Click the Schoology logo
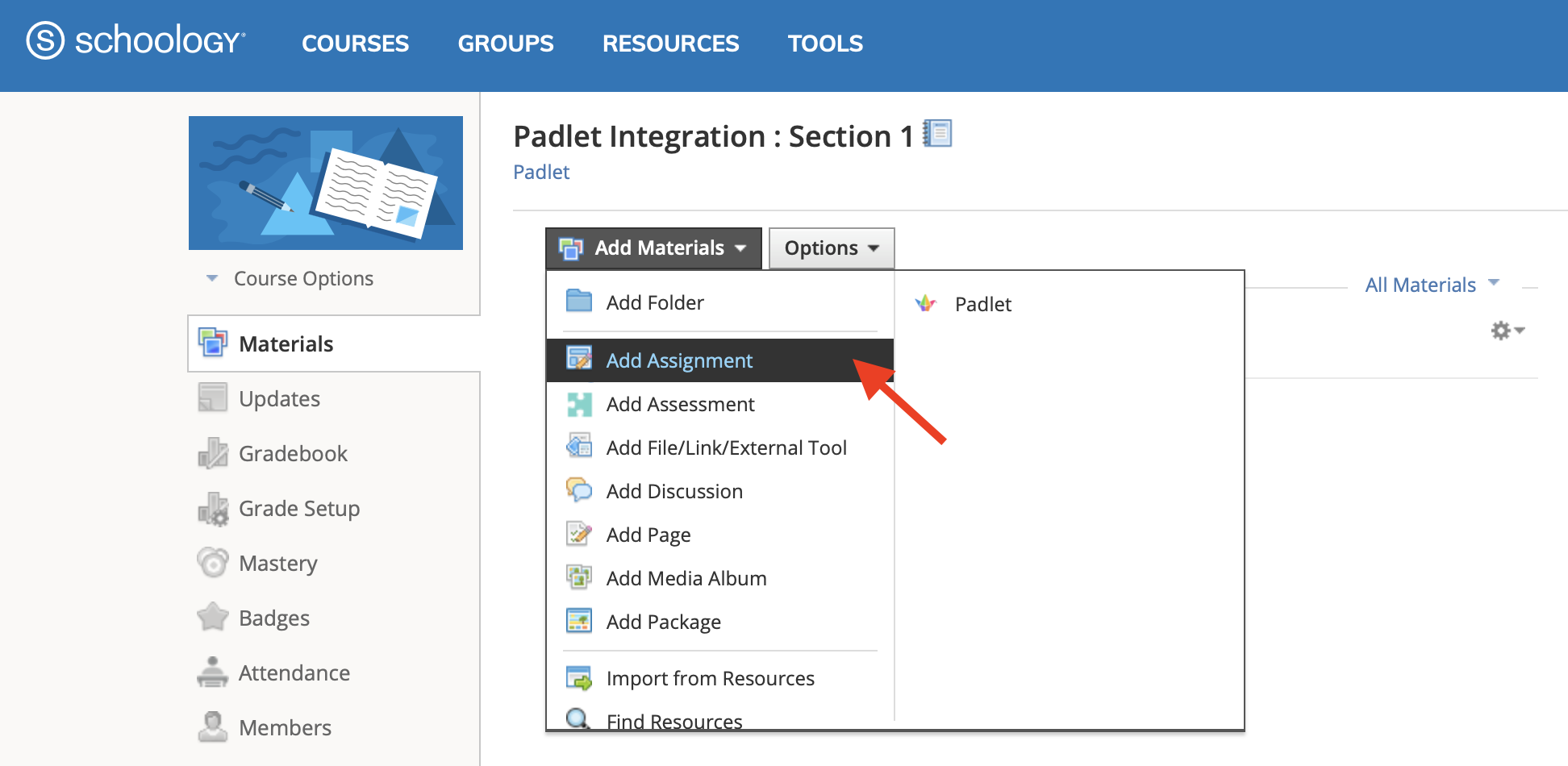 coord(136,40)
